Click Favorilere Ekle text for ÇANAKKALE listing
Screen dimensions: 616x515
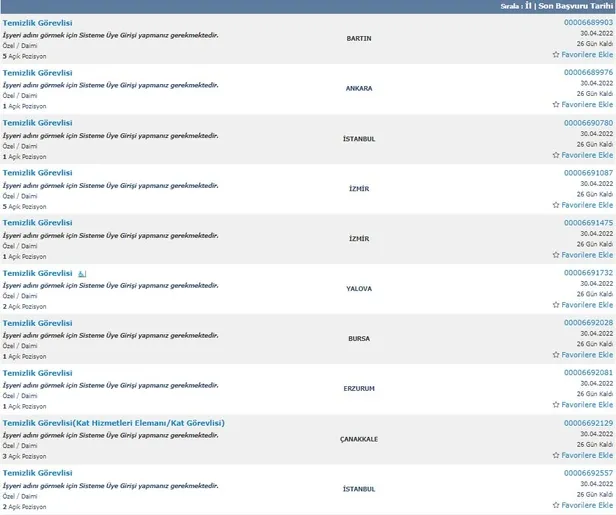(x=587, y=455)
